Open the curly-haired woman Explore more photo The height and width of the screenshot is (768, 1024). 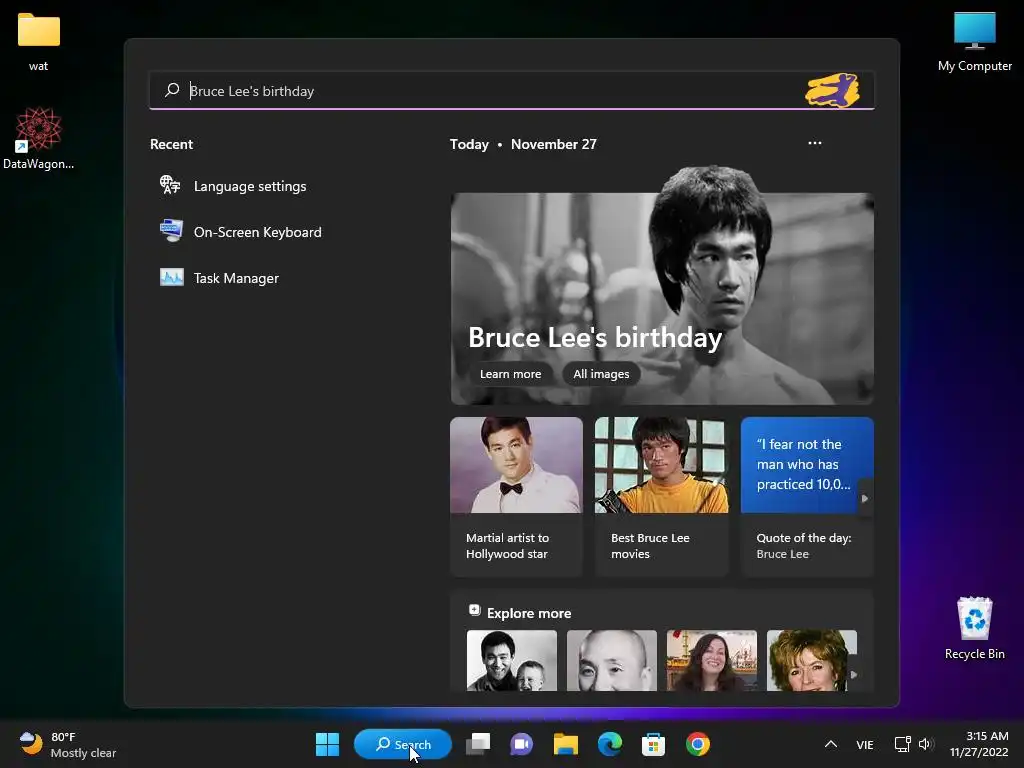[x=812, y=660]
